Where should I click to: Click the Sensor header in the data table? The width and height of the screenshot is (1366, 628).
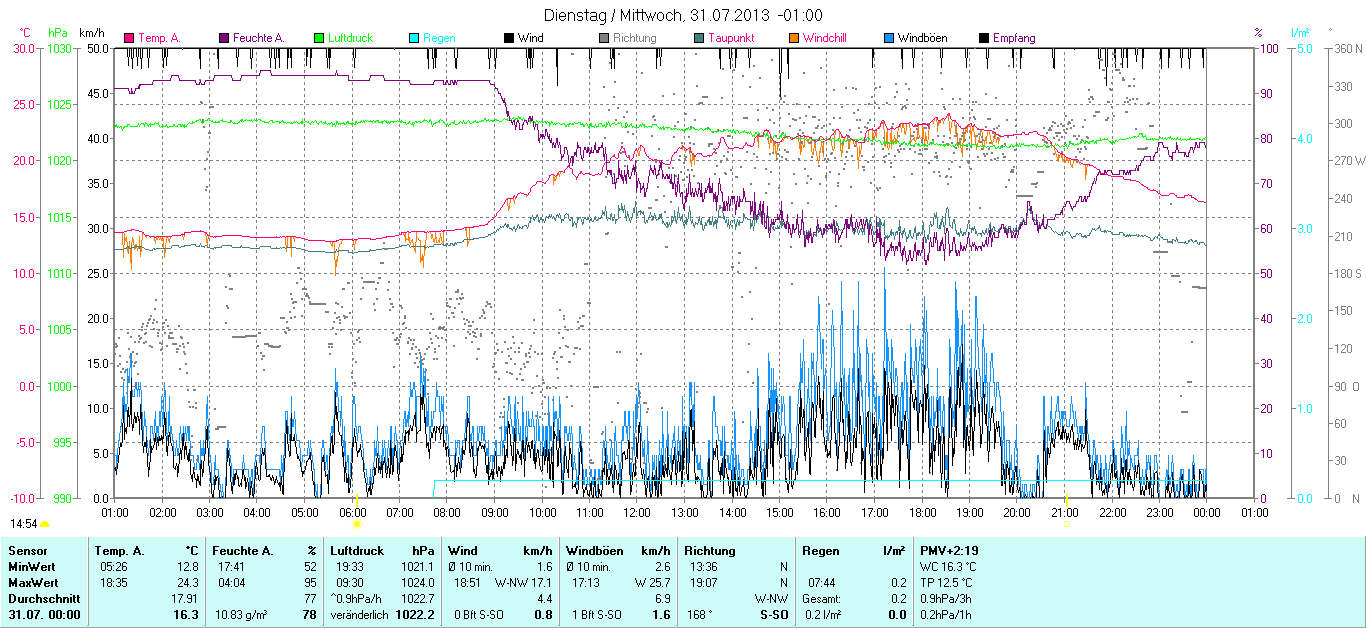pyautogui.click(x=28, y=551)
